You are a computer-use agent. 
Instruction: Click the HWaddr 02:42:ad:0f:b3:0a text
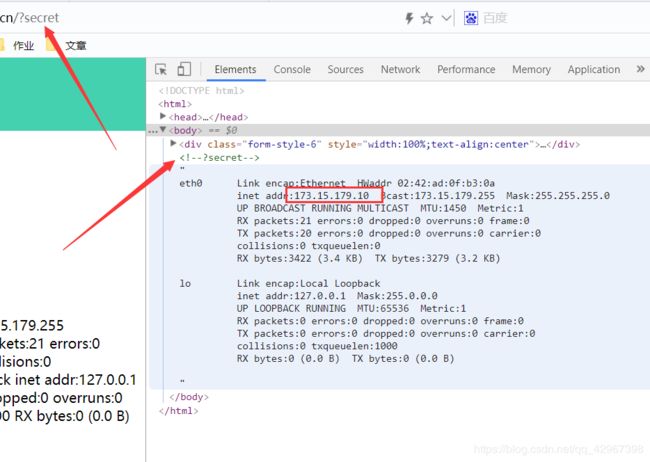(x=426, y=183)
